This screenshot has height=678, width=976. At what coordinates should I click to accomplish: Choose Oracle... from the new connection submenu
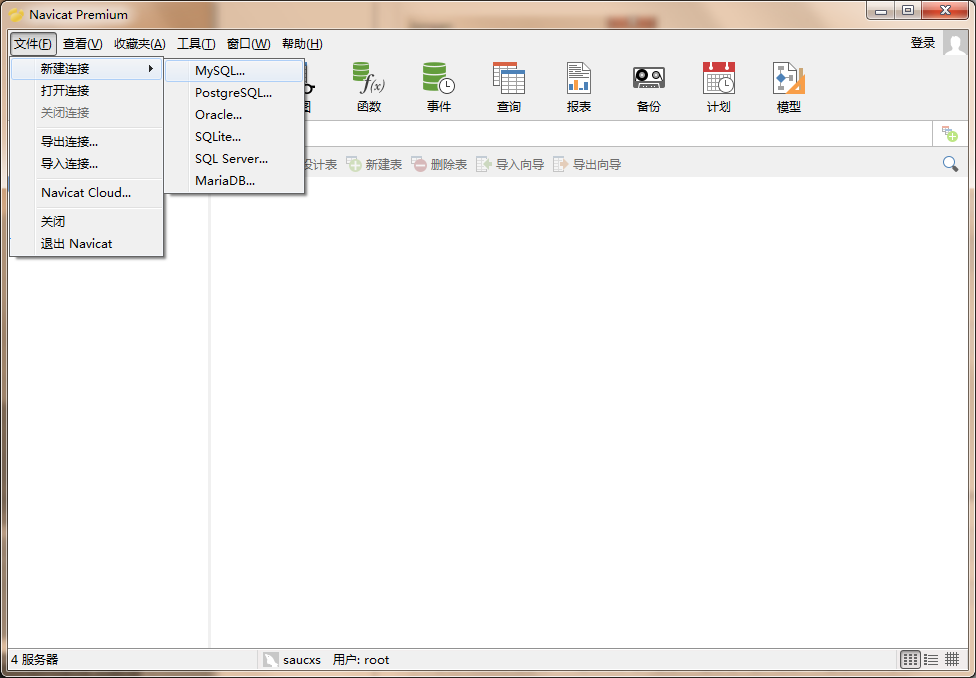click(x=234, y=115)
